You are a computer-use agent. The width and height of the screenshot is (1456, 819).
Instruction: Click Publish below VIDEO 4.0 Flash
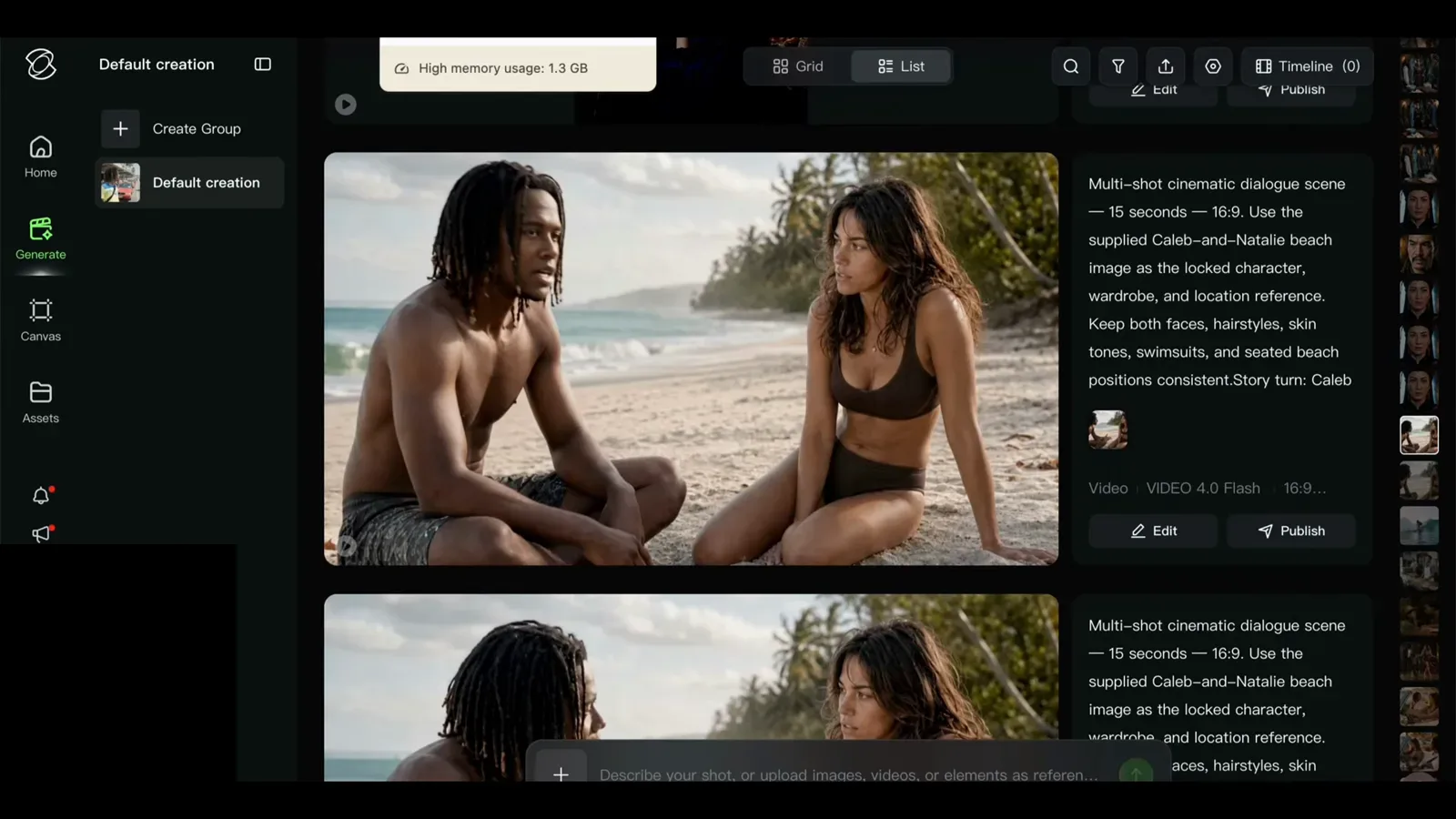tap(1291, 531)
